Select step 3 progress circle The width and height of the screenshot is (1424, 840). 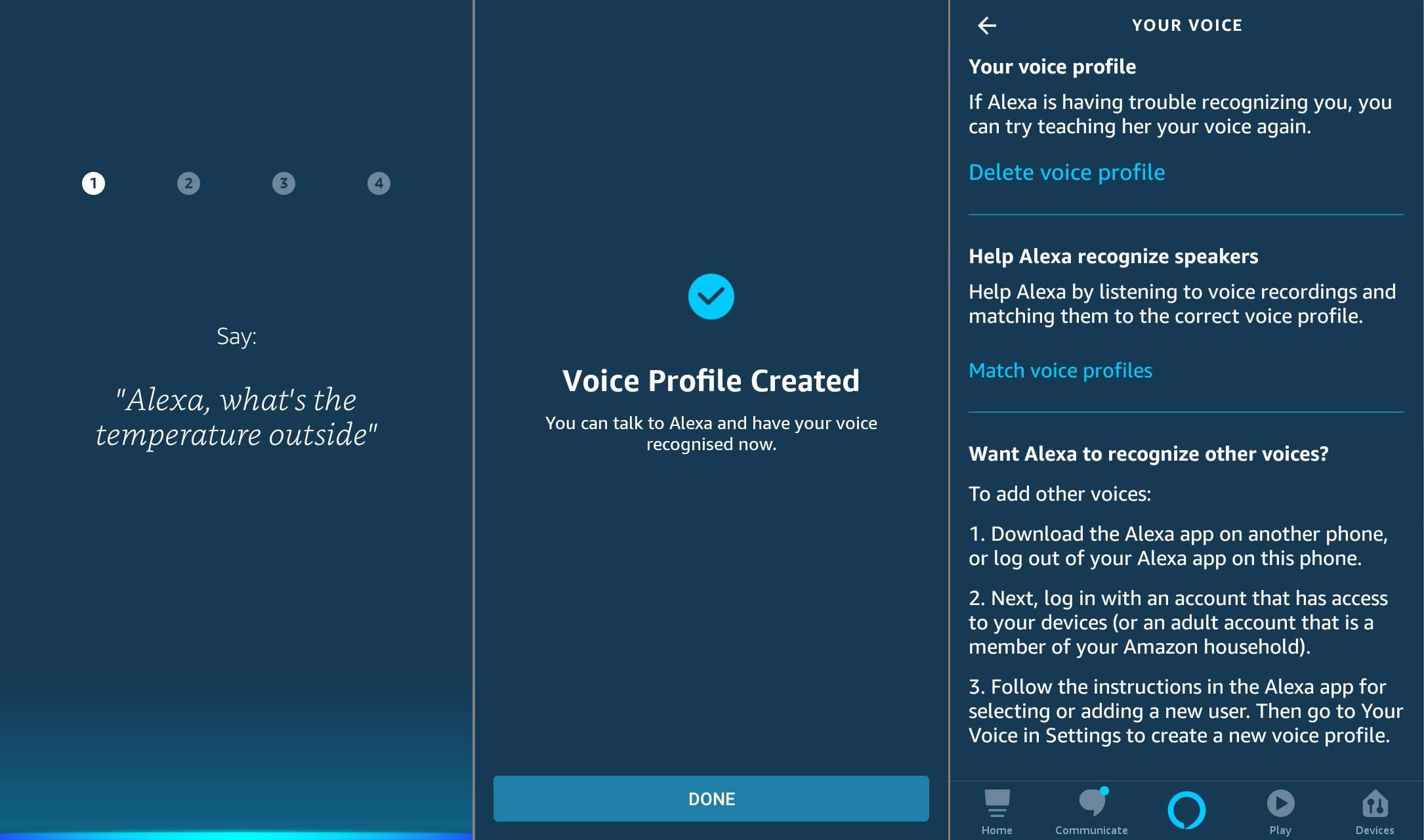point(283,183)
